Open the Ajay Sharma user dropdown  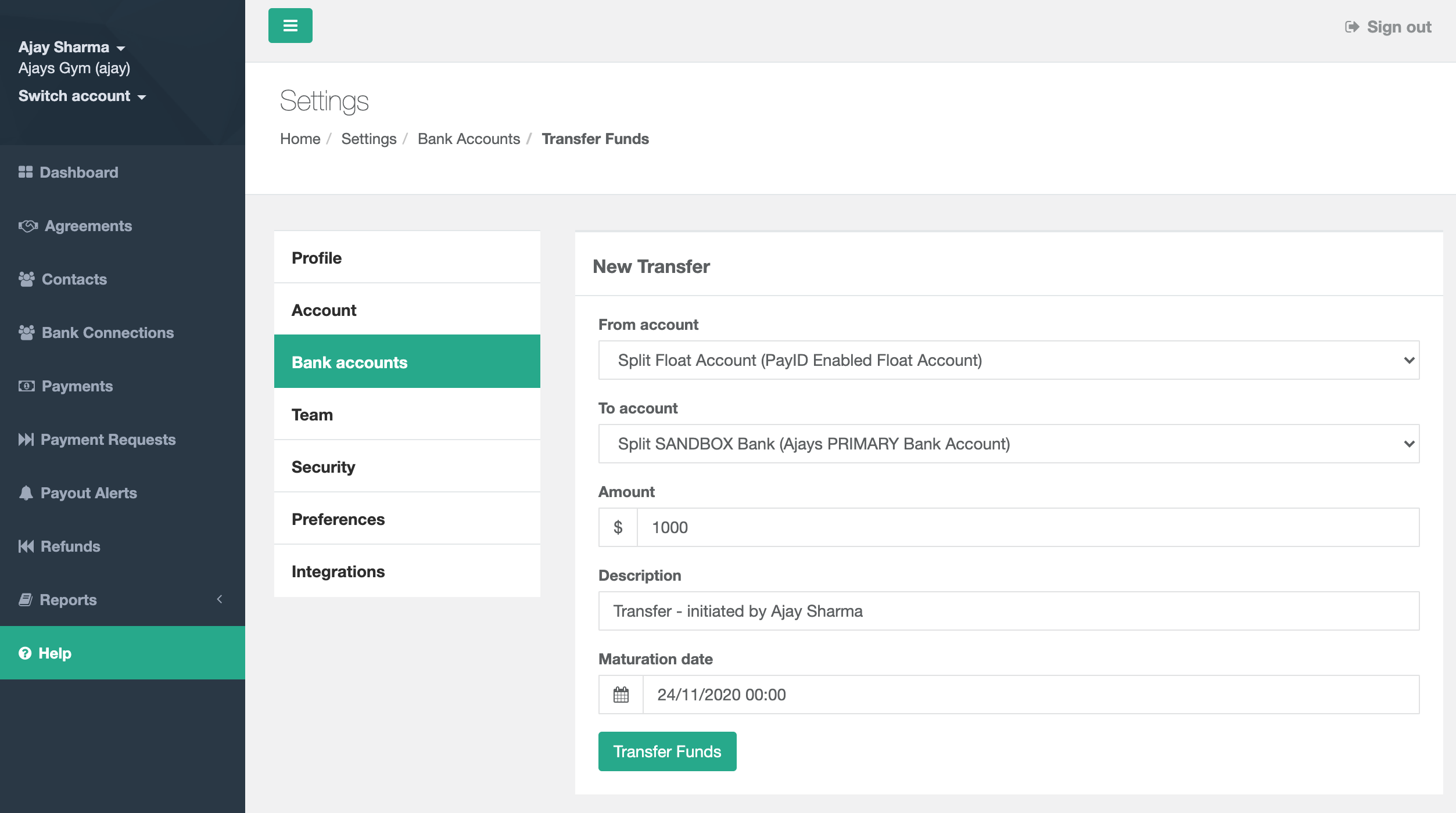point(71,47)
